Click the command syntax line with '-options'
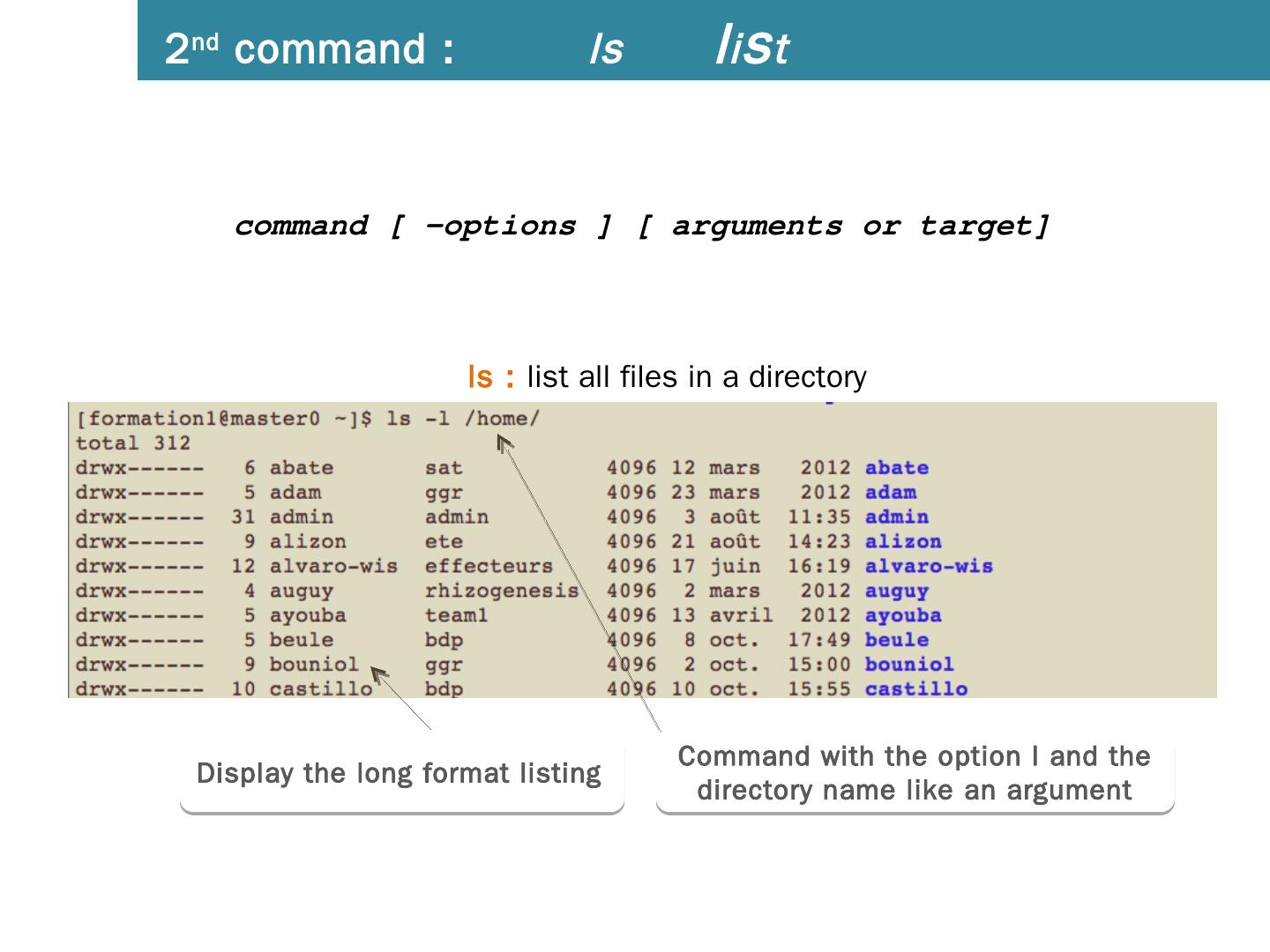The width and height of the screenshot is (1270, 952). pyautogui.click(x=642, y=227)
